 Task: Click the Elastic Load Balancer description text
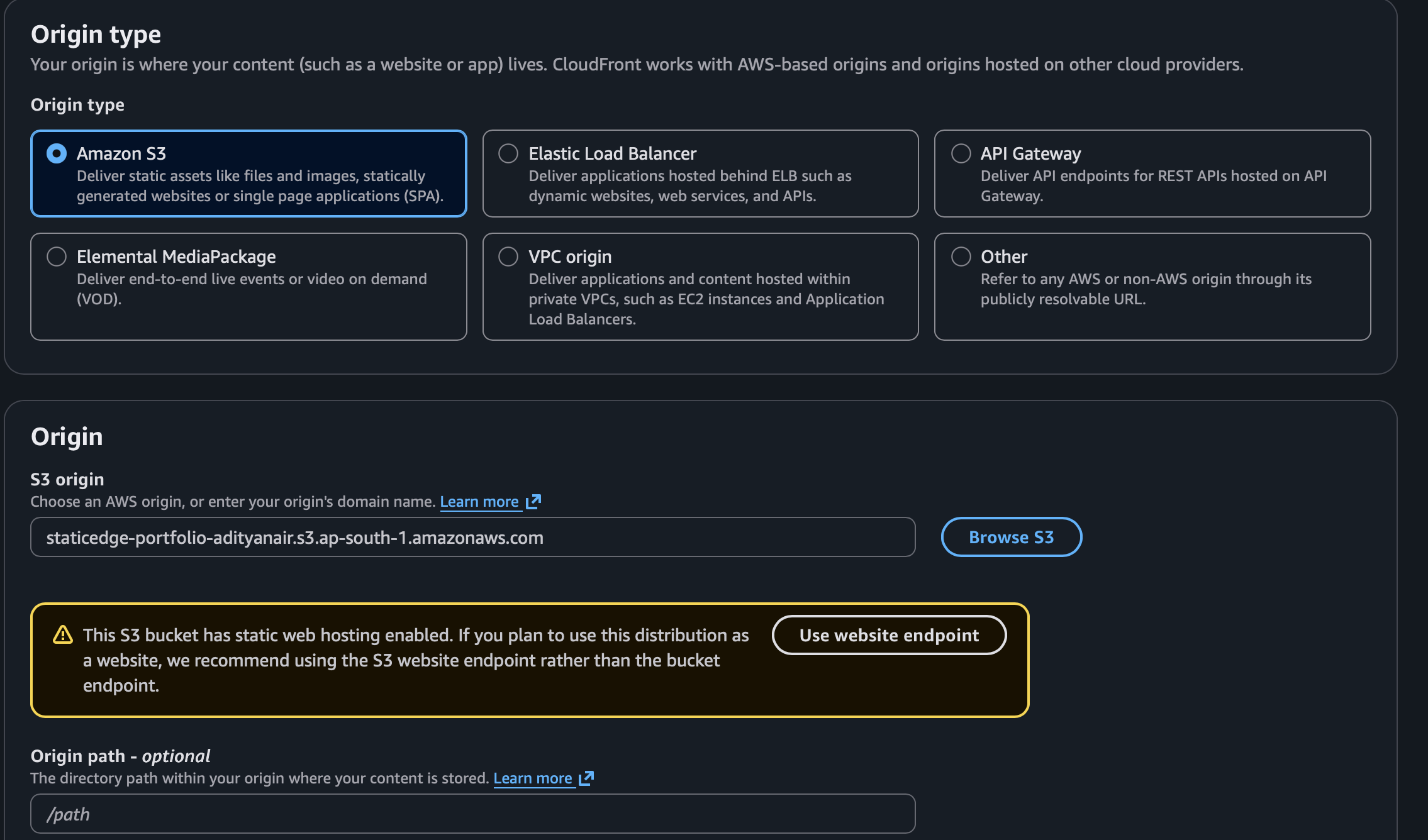click(689, 186)
